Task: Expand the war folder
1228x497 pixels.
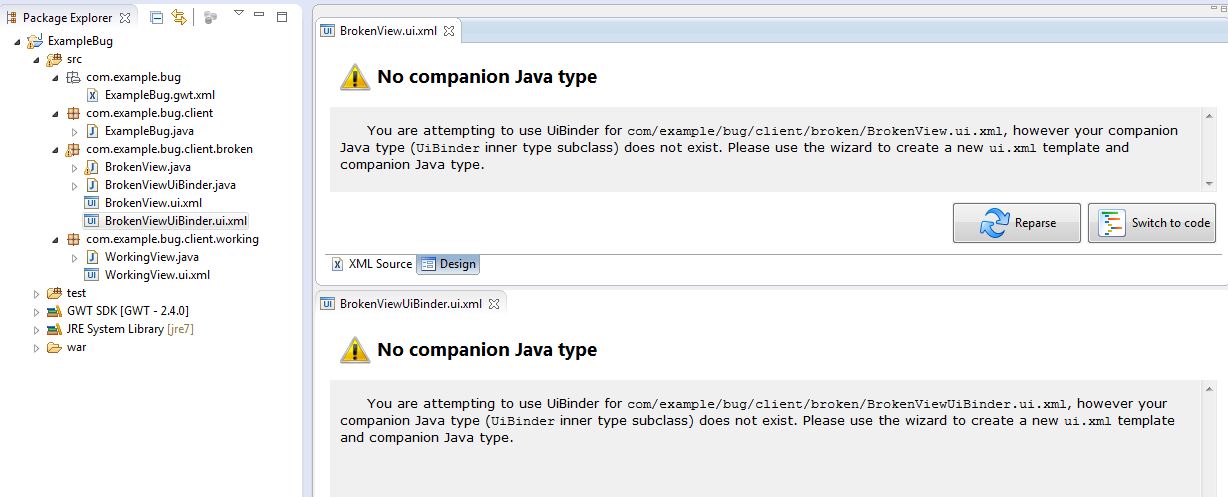Action: (37, 348)
